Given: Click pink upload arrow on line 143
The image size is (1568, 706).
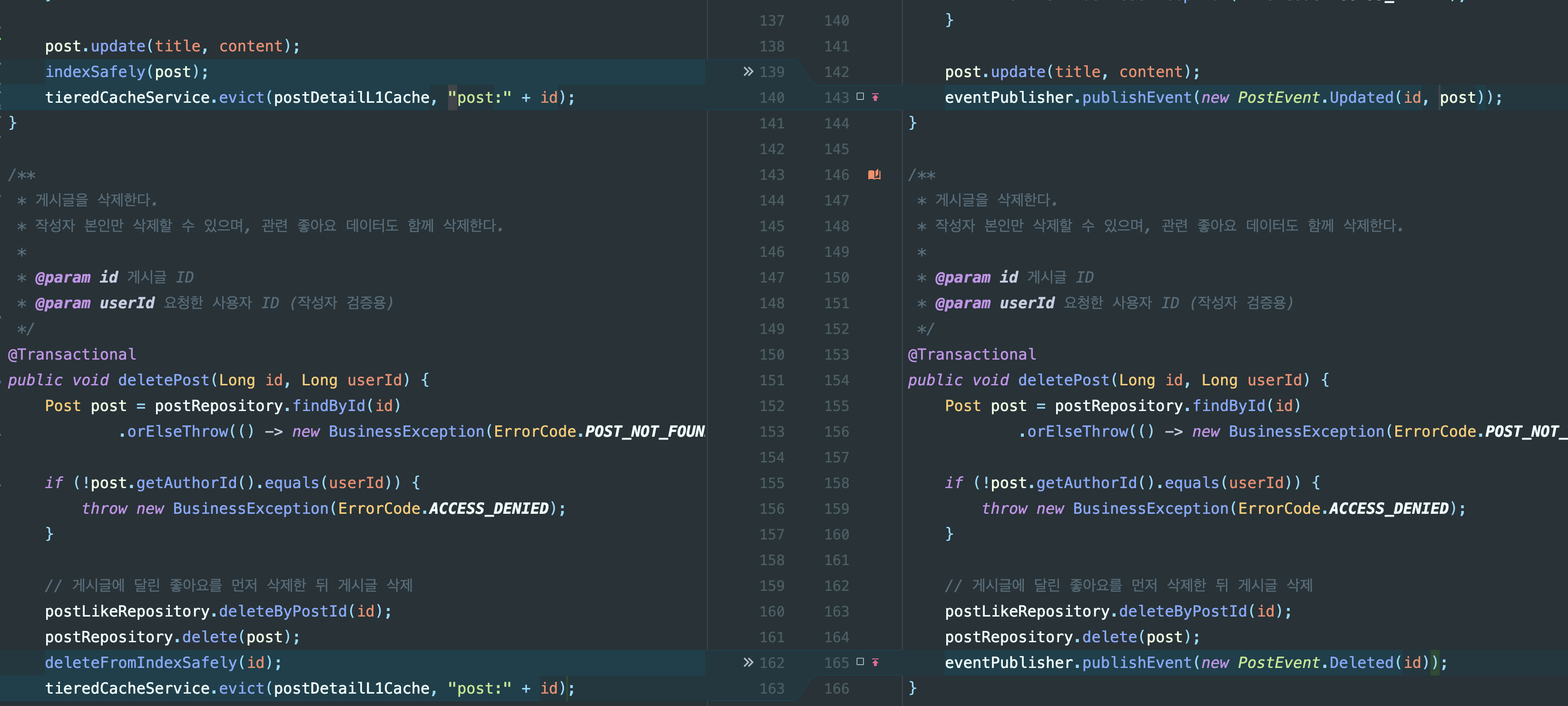Looking at the screenshot, I should point(875,98).
